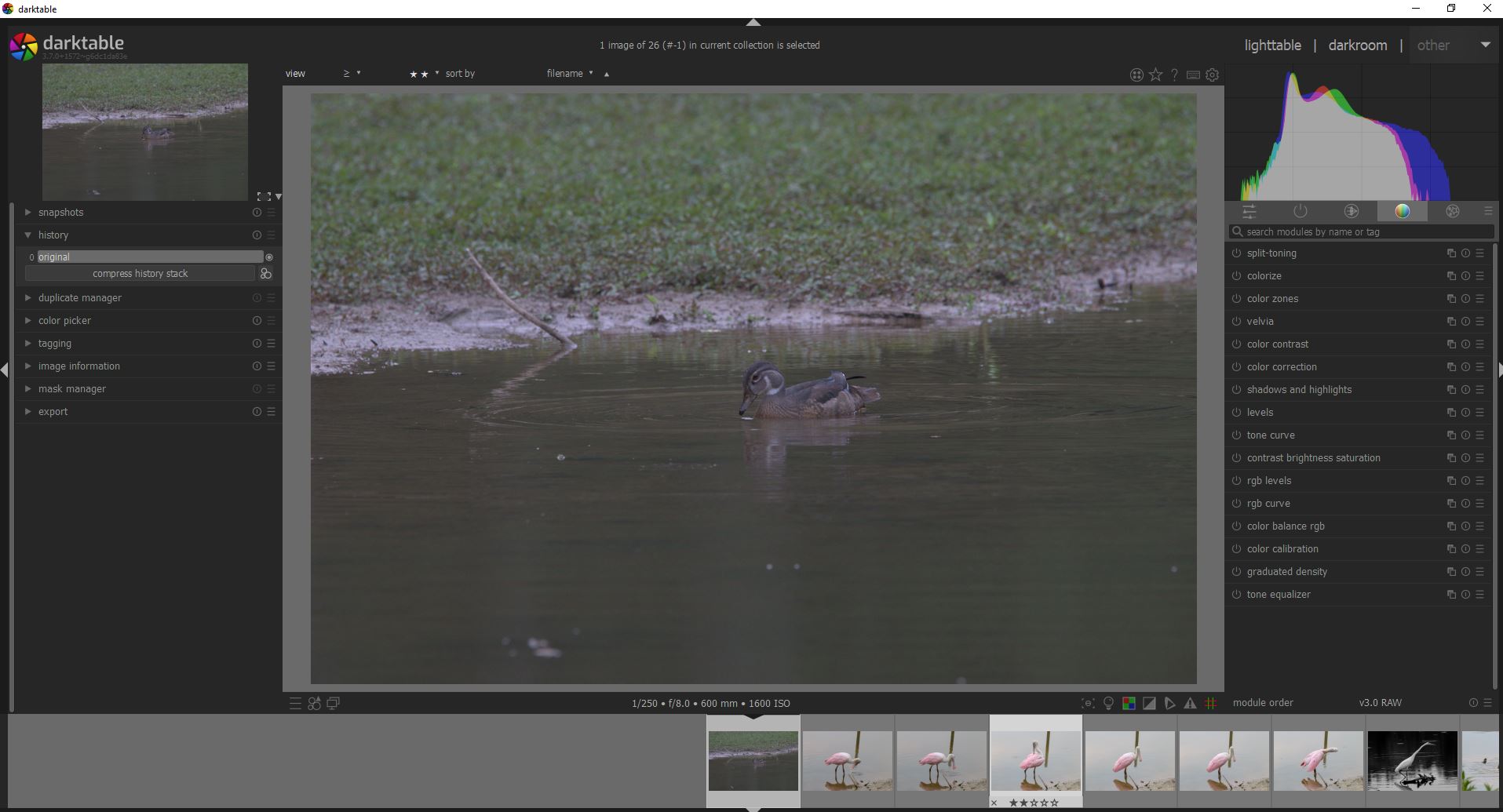
Task: Enable the velvia module
Action: tap(1235, 321)
